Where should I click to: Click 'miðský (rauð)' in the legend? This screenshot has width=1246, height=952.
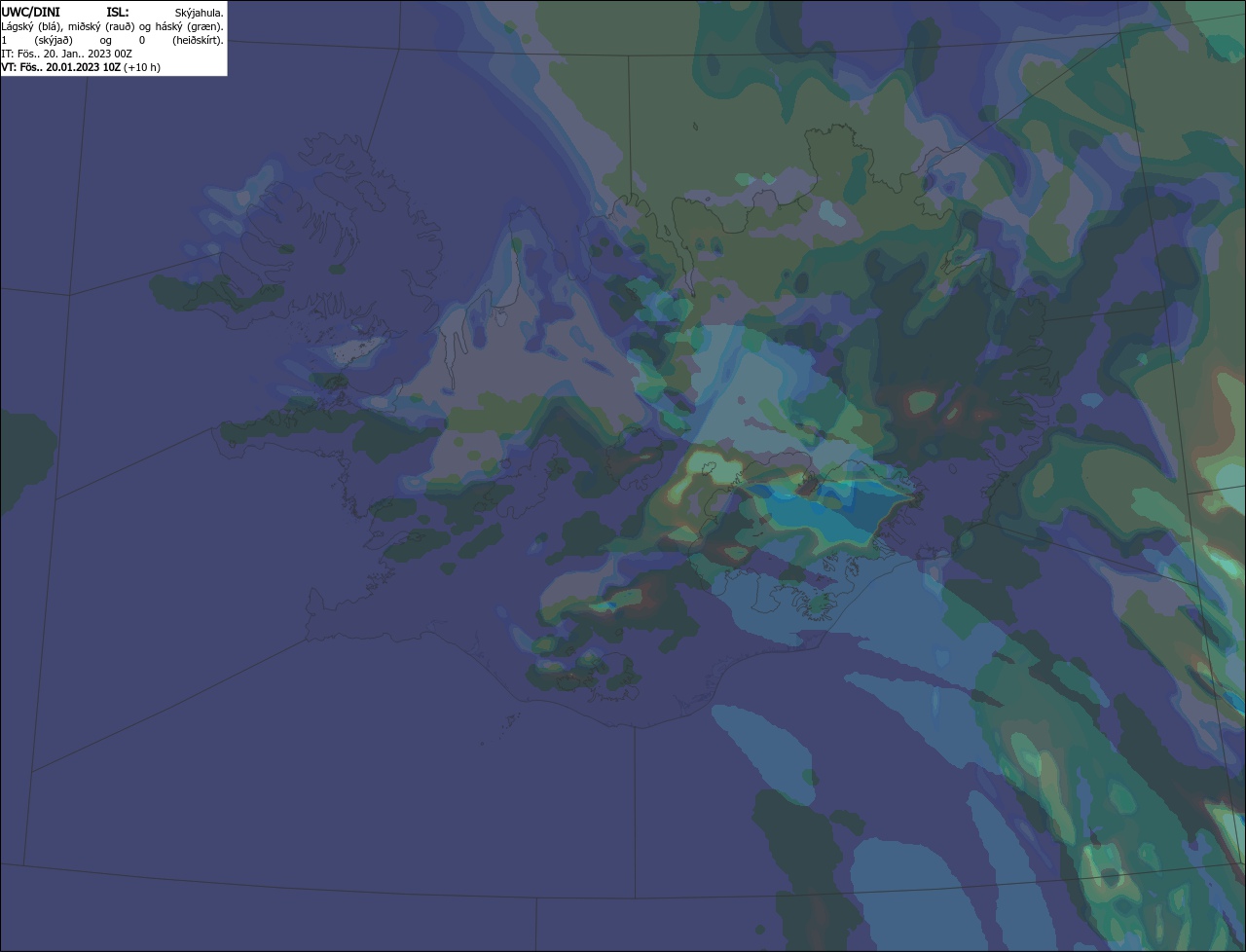point(100,26)
